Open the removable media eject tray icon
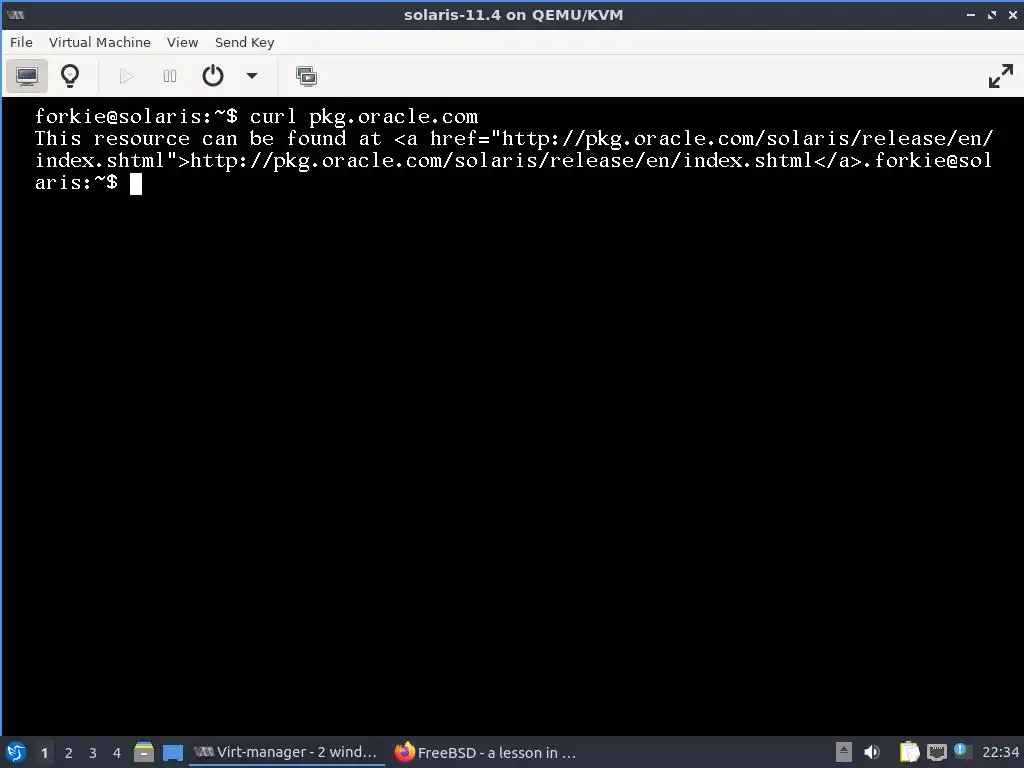 pyautogui.click(x=844, y=752)
